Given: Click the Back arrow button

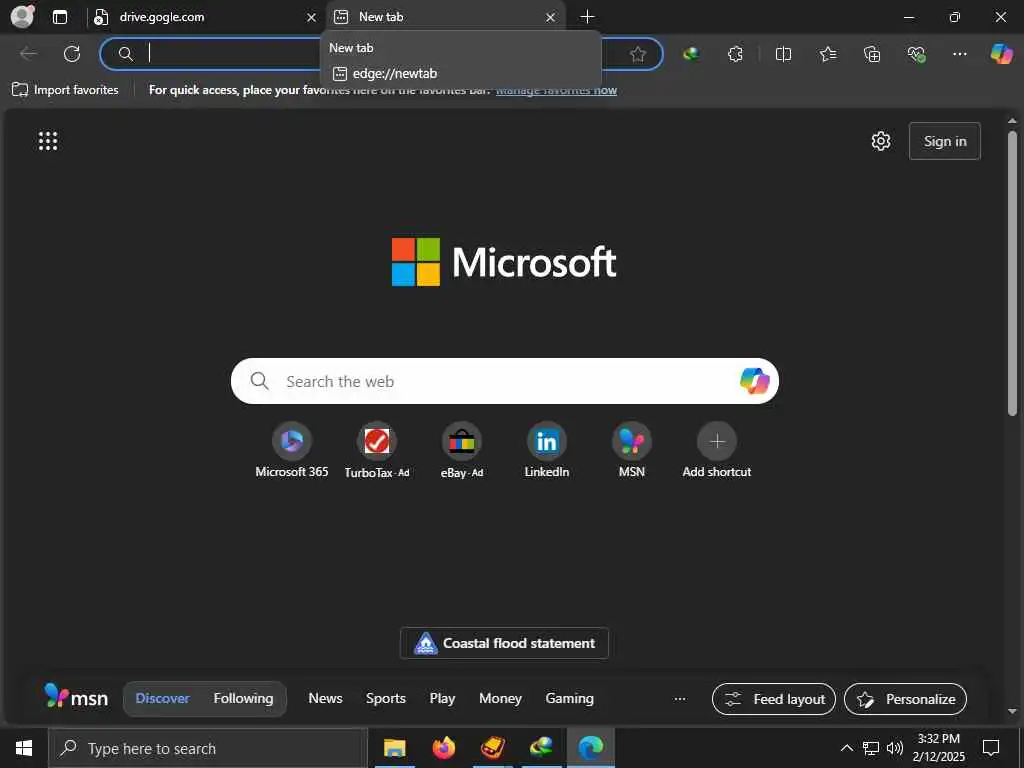Looking at the screenshot, I should click(x=28, y=54).
